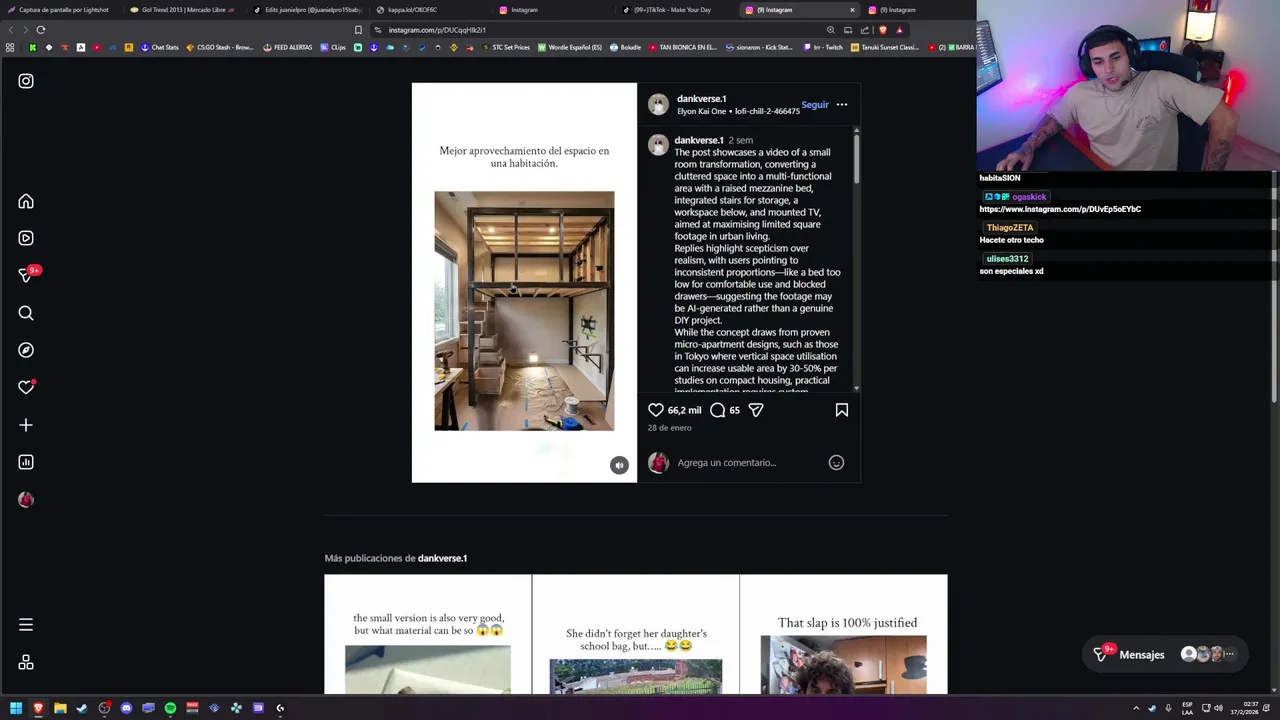Image resolution: width=1280 pixels, height=720 pixels.
Task: Open post options three-dot menu
Action: pyautogui.click(x=842, y=104)
